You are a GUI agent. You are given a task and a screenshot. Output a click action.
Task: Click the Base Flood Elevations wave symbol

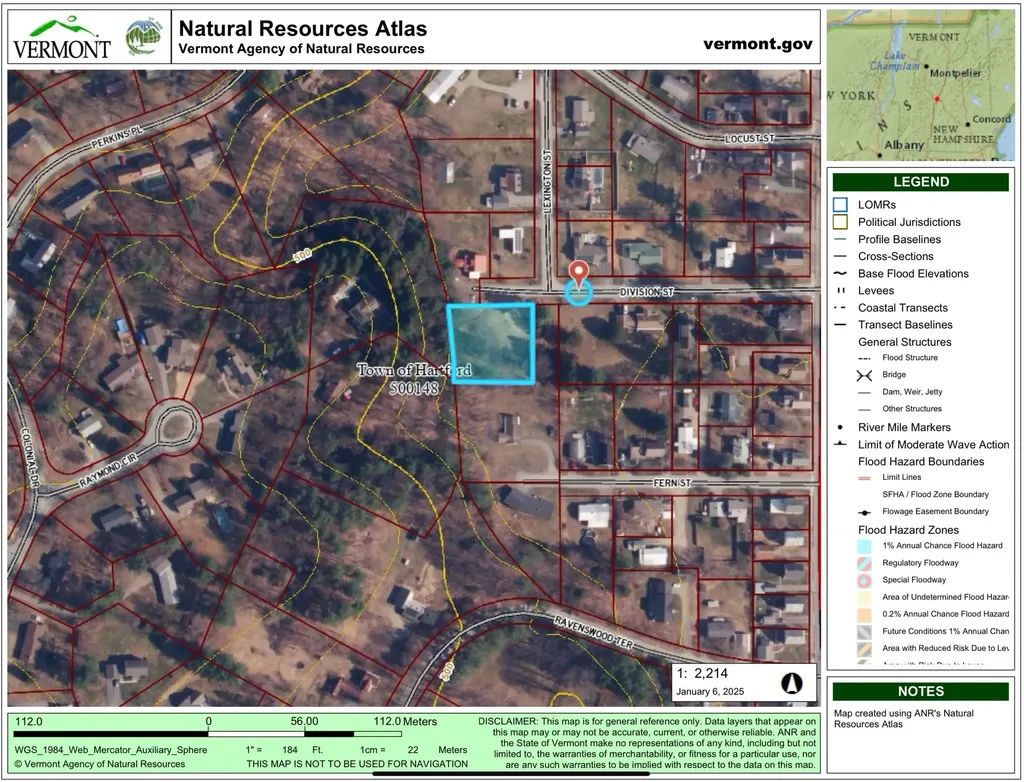(x=840, y=274)
